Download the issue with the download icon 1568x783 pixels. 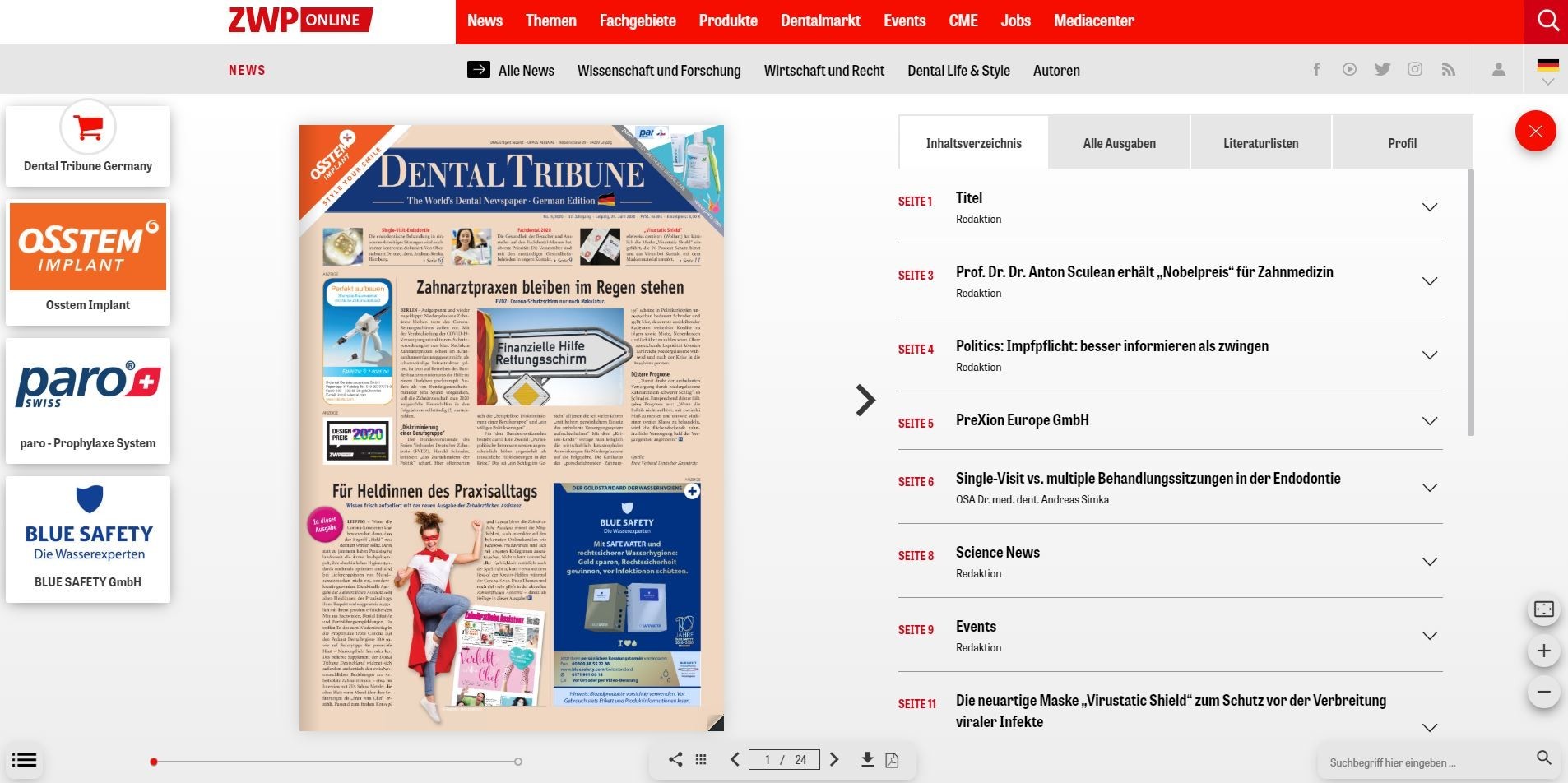[x=867, y=759]
